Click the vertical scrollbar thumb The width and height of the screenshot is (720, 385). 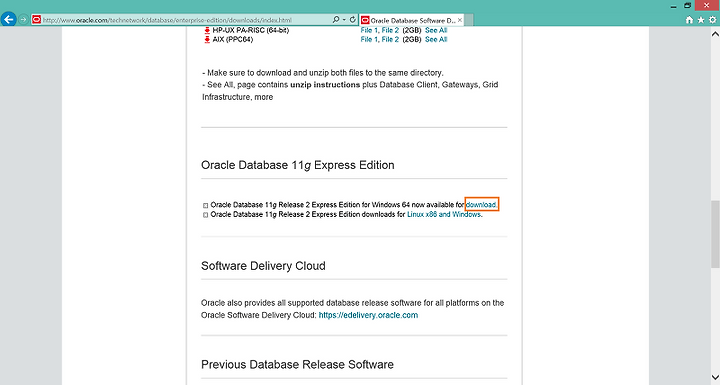point(715,234)
